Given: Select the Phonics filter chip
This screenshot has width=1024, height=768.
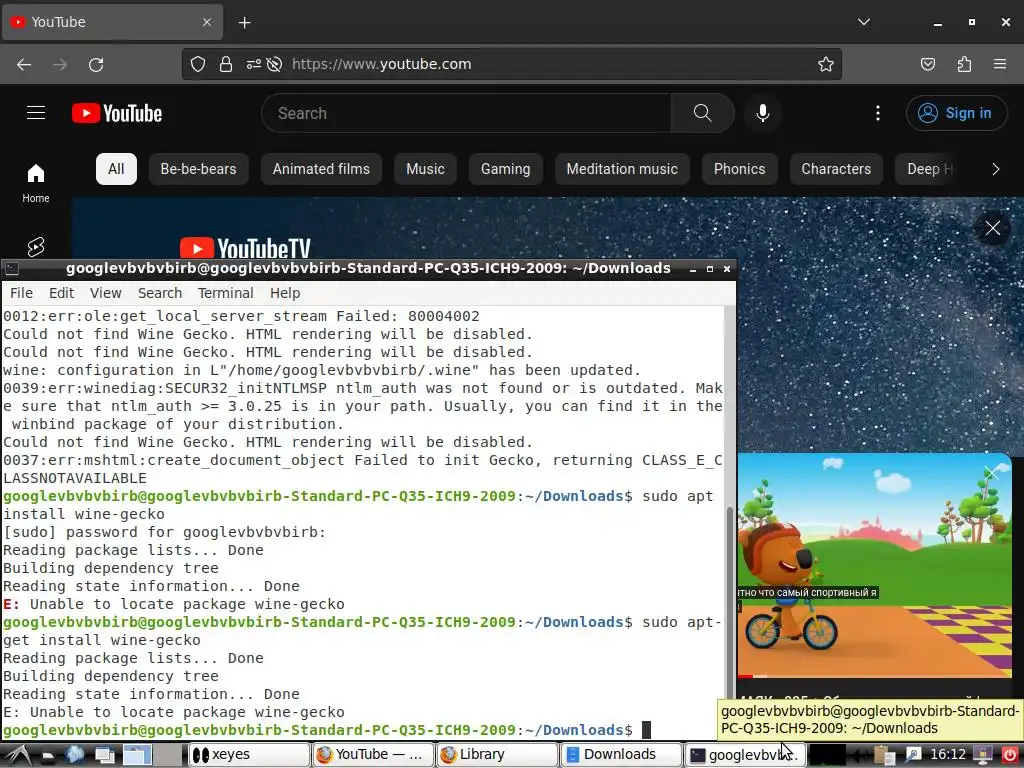Looking at the screenshot, I should [739, 169].
